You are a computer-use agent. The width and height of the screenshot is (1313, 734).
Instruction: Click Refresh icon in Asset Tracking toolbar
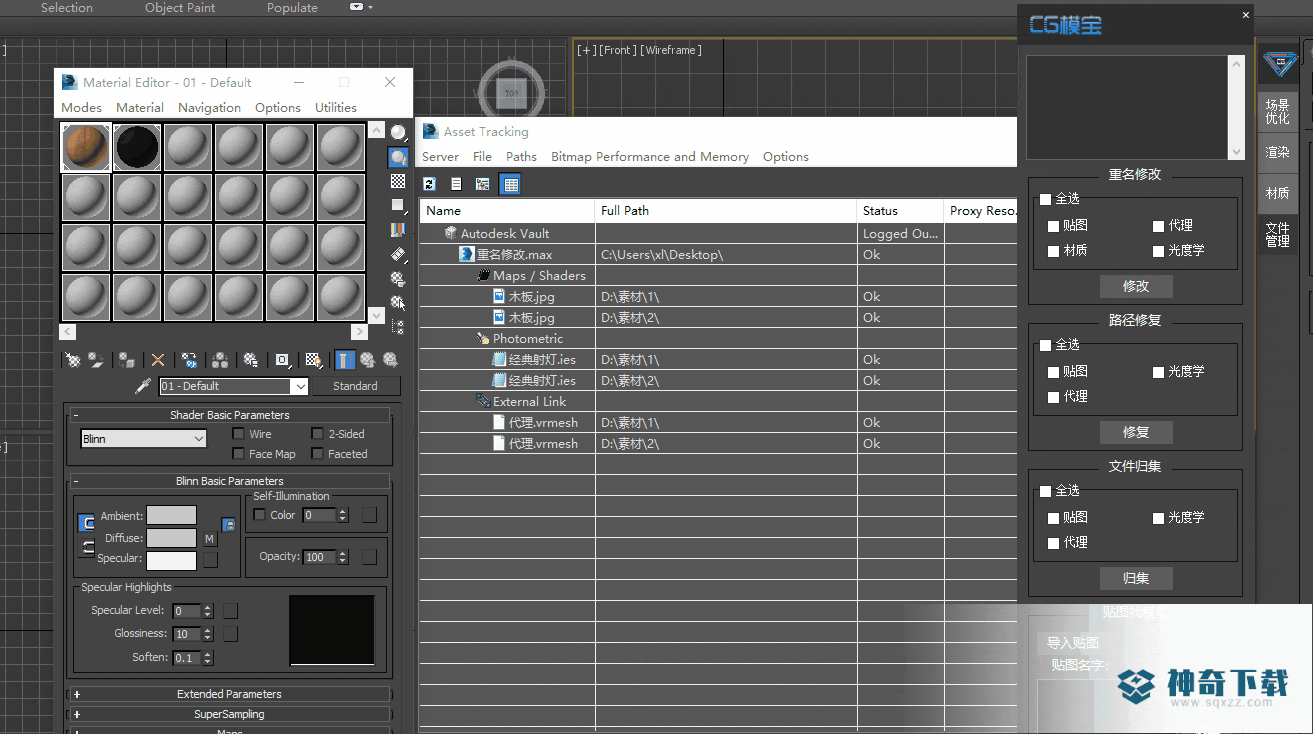pyautogui.click(x=430, y=184)
